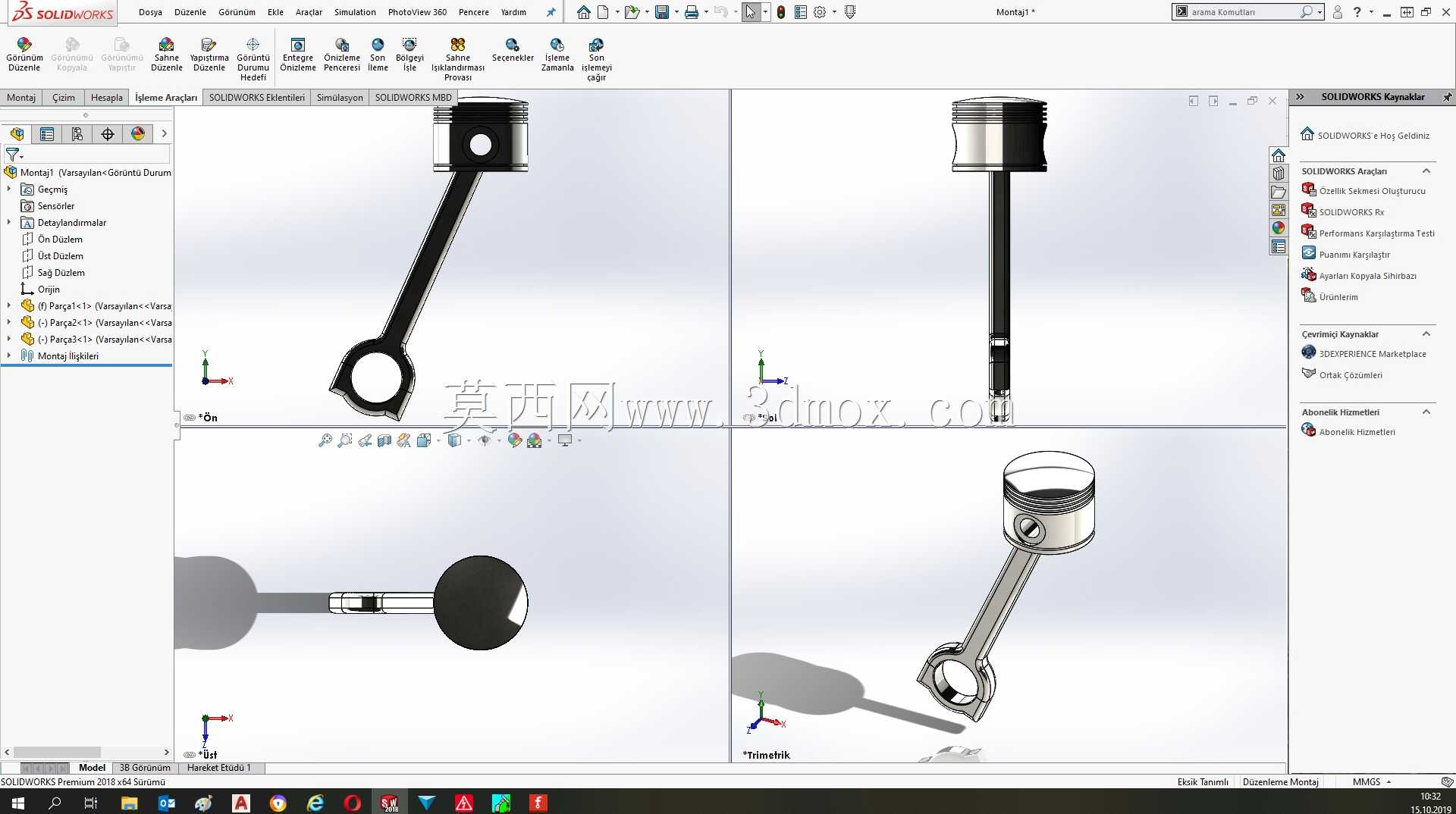The height and width of the screenshot is (814, 1456).
Task: Click arama Komutları search field
Action: coord(1244,12)
